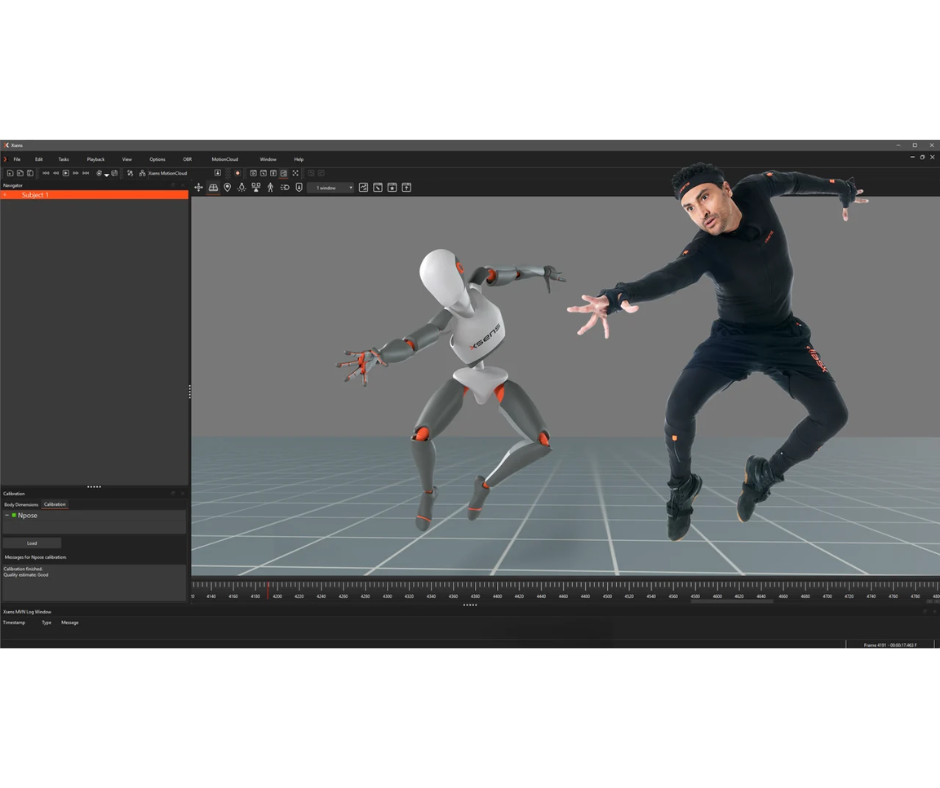940x788 pixels.
Task: Click the position marker icon in the viewport toolbar
Action: pyautogui.click(x=226, y=188)
